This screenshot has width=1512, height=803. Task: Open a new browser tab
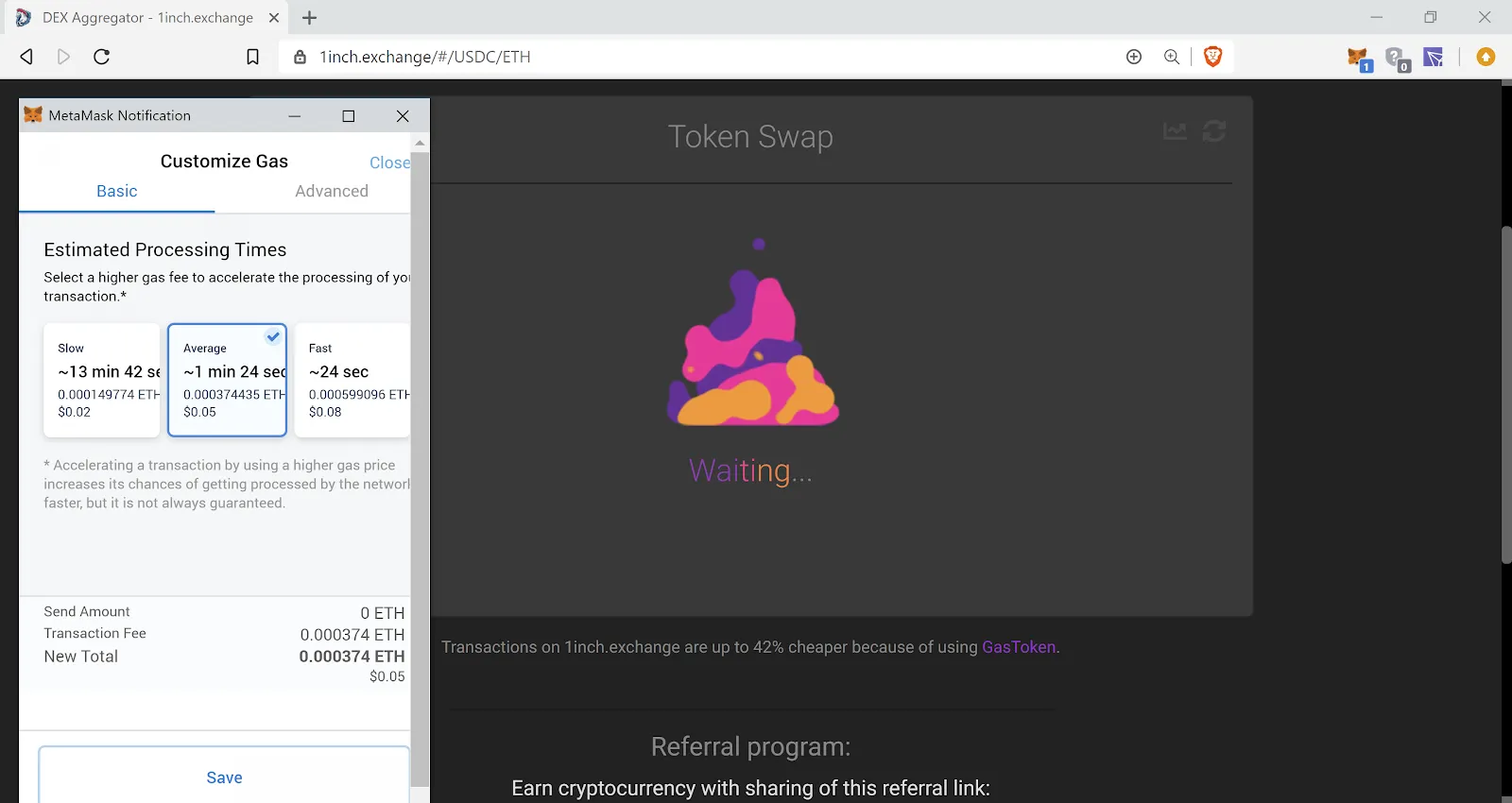[309, 18]
